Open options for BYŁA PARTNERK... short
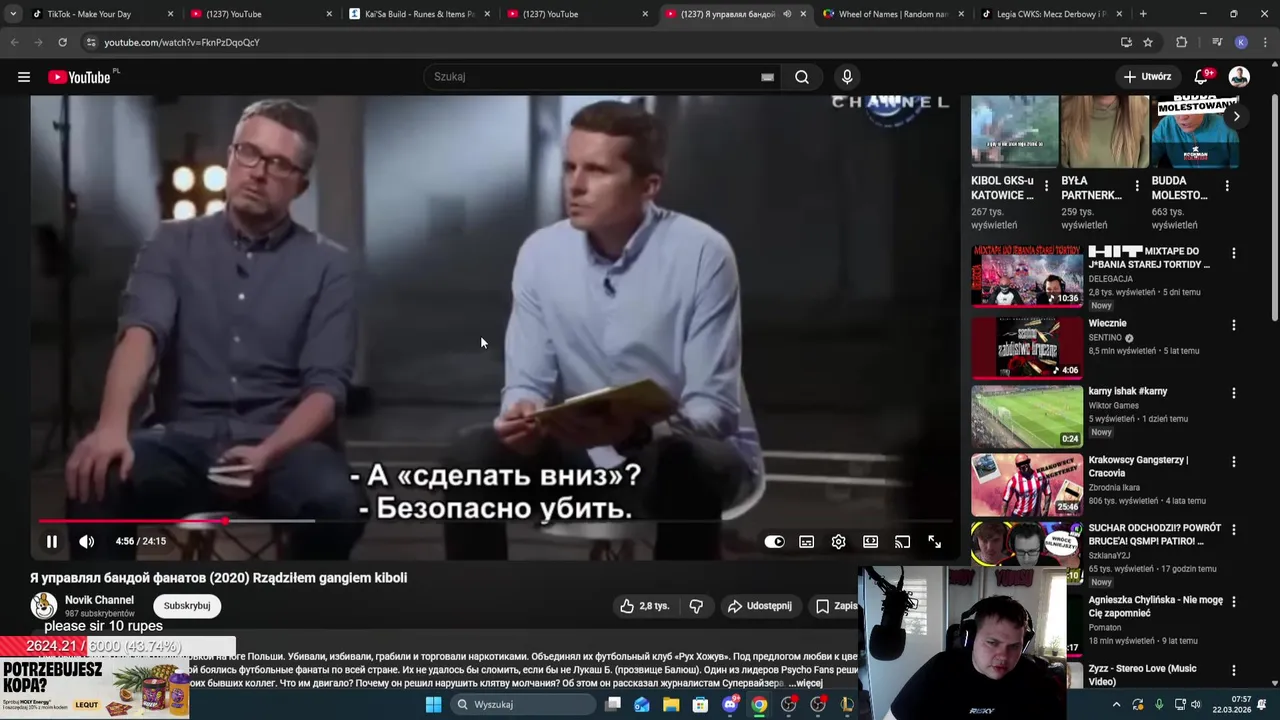1280x720 pixels. pos(1136,186)
